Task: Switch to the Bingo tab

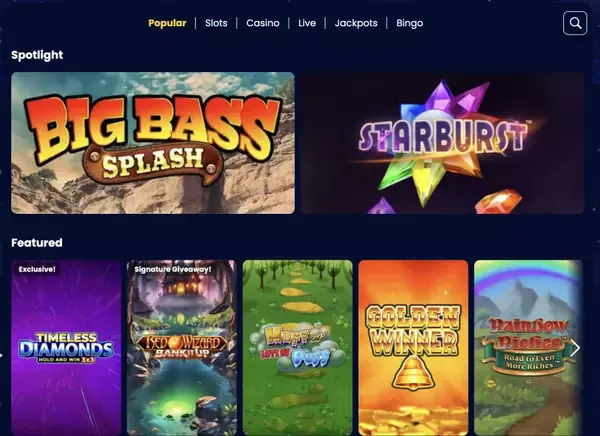Action: pos(410,23)
